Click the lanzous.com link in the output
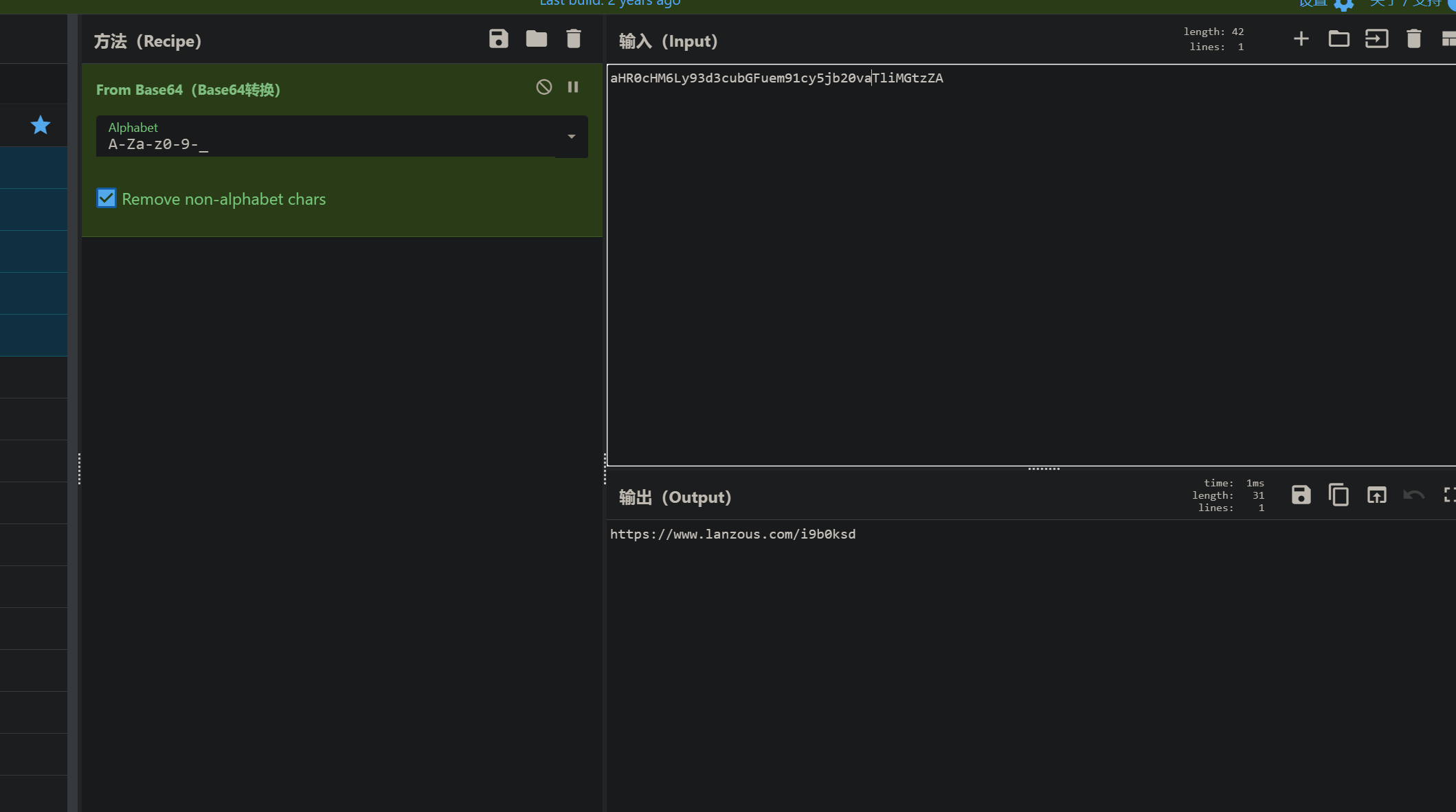 [x=732, y=534]
